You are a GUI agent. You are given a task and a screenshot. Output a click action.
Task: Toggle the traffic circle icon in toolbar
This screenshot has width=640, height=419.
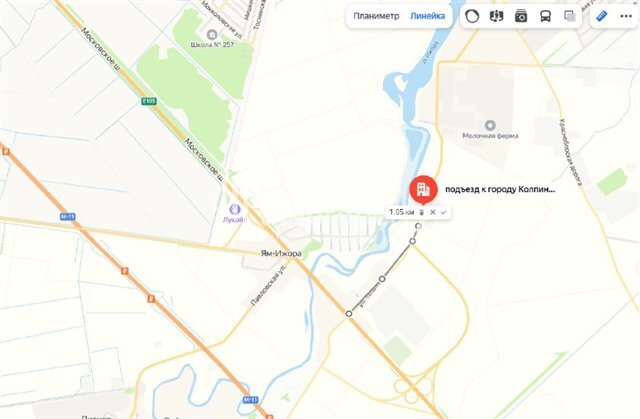tap(472, 16)
